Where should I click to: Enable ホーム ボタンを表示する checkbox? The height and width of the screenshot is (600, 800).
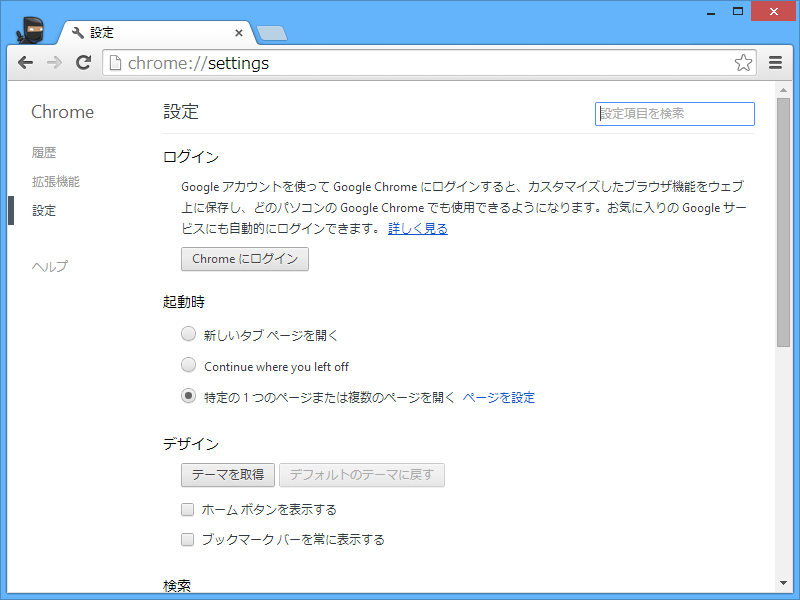point(187,509)
